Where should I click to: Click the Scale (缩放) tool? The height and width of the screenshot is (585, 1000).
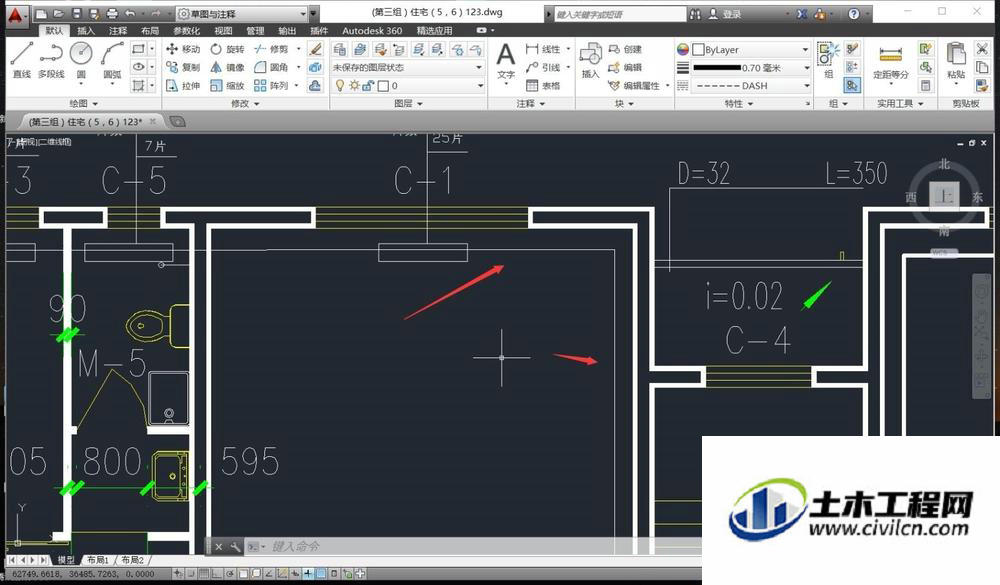click(x=227, y=85)
